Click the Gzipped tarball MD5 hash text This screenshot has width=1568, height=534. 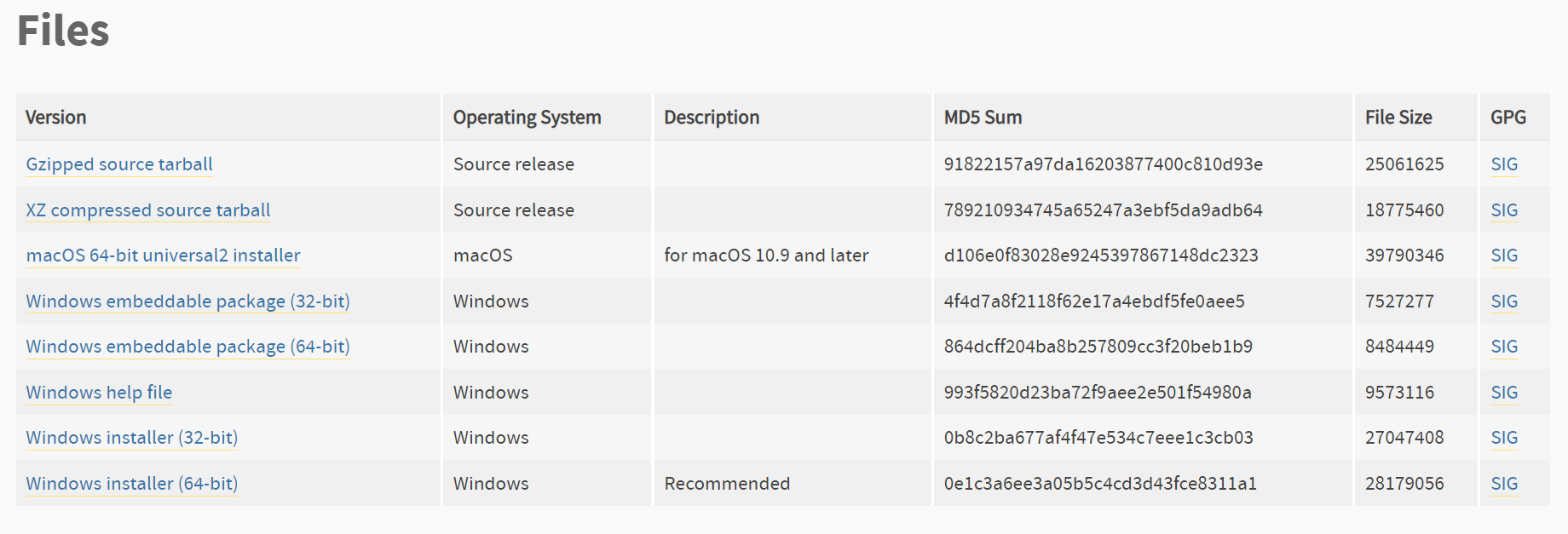1103,164
